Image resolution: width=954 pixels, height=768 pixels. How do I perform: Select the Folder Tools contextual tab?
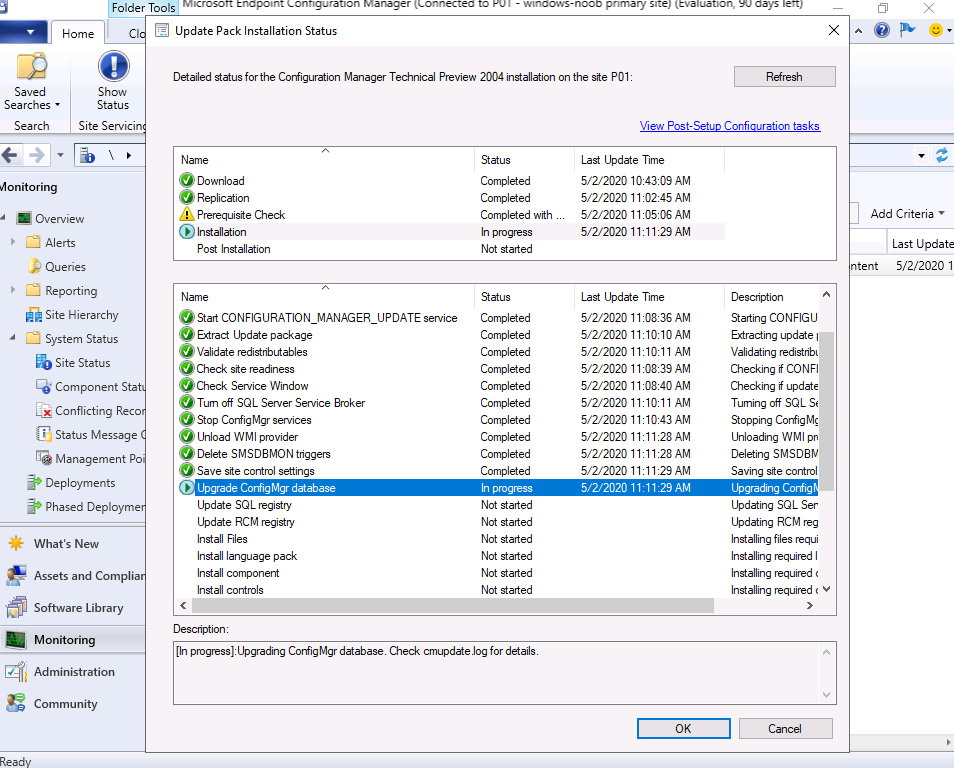click(x=144, y=7)
